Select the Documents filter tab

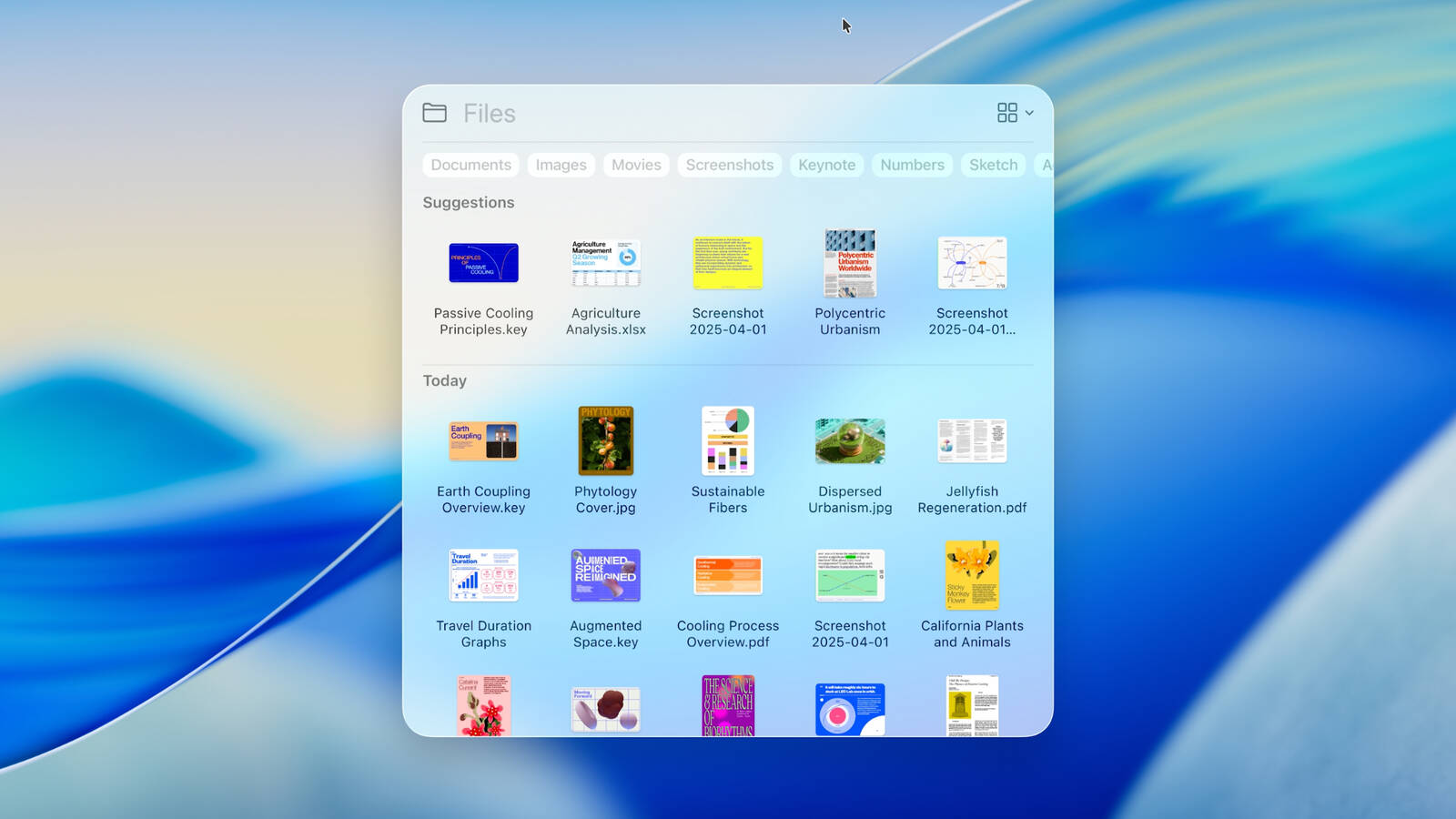470,165
